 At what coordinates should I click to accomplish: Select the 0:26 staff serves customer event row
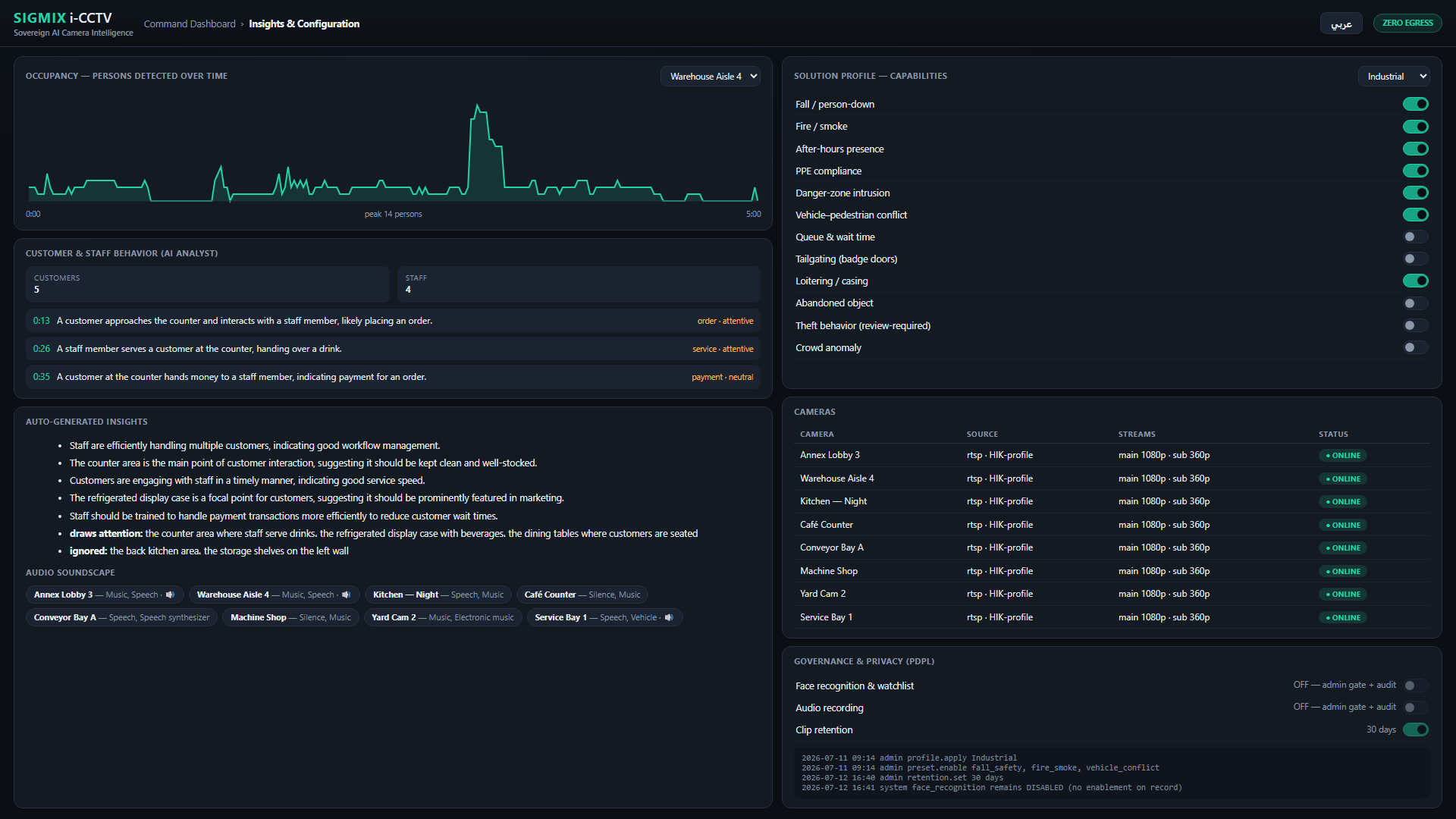point(393,349)
